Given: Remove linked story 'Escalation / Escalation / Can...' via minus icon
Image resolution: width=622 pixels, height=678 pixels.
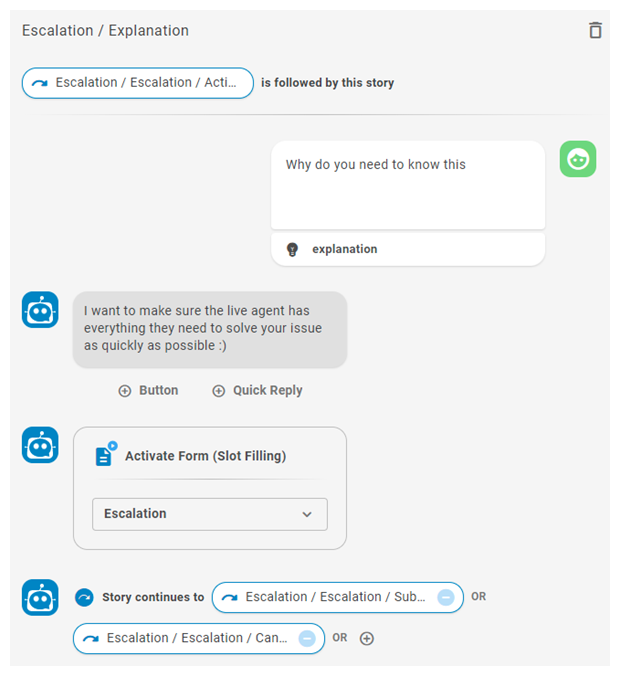Looking at the screenshot, I should tap(307, 638).
